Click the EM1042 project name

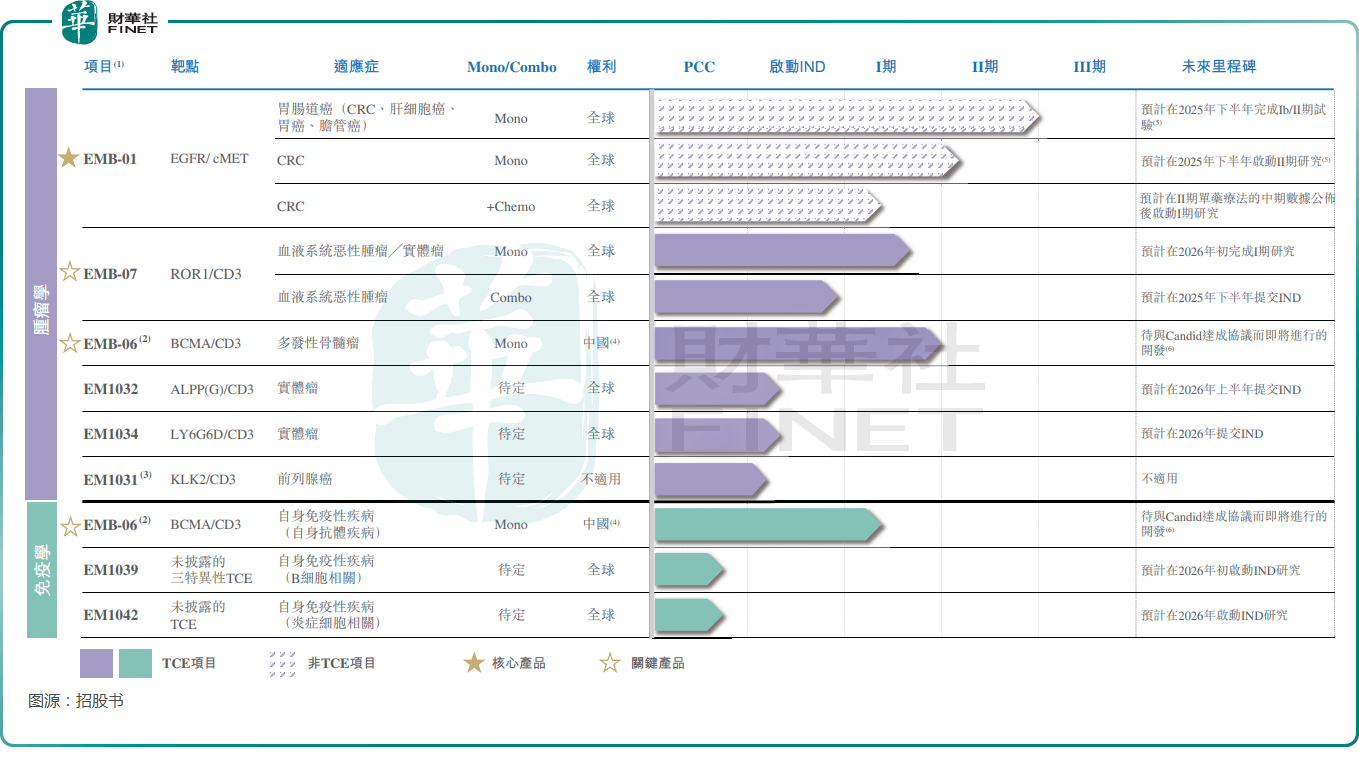111,615
